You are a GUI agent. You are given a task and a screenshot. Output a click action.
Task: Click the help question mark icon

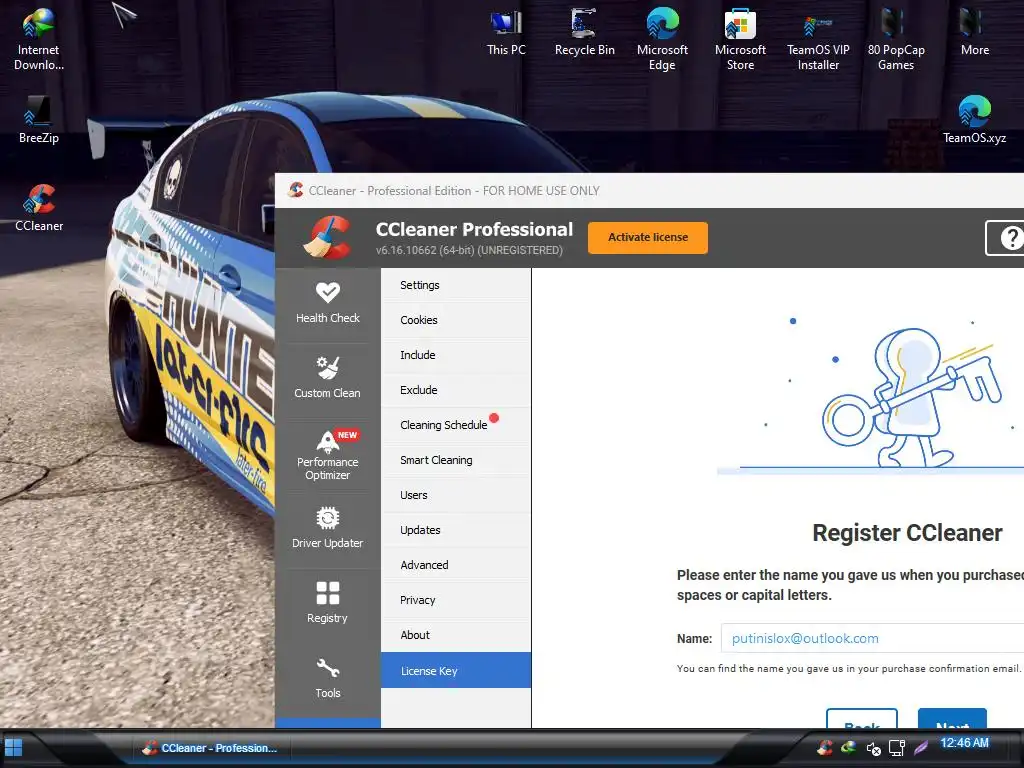pyautogui.click(x=1010, y=238)
